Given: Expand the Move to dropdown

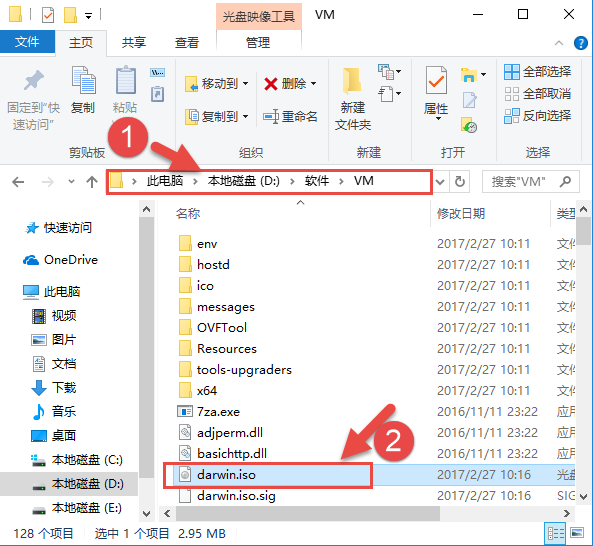Looking at the screenshot, I should 245,84.
